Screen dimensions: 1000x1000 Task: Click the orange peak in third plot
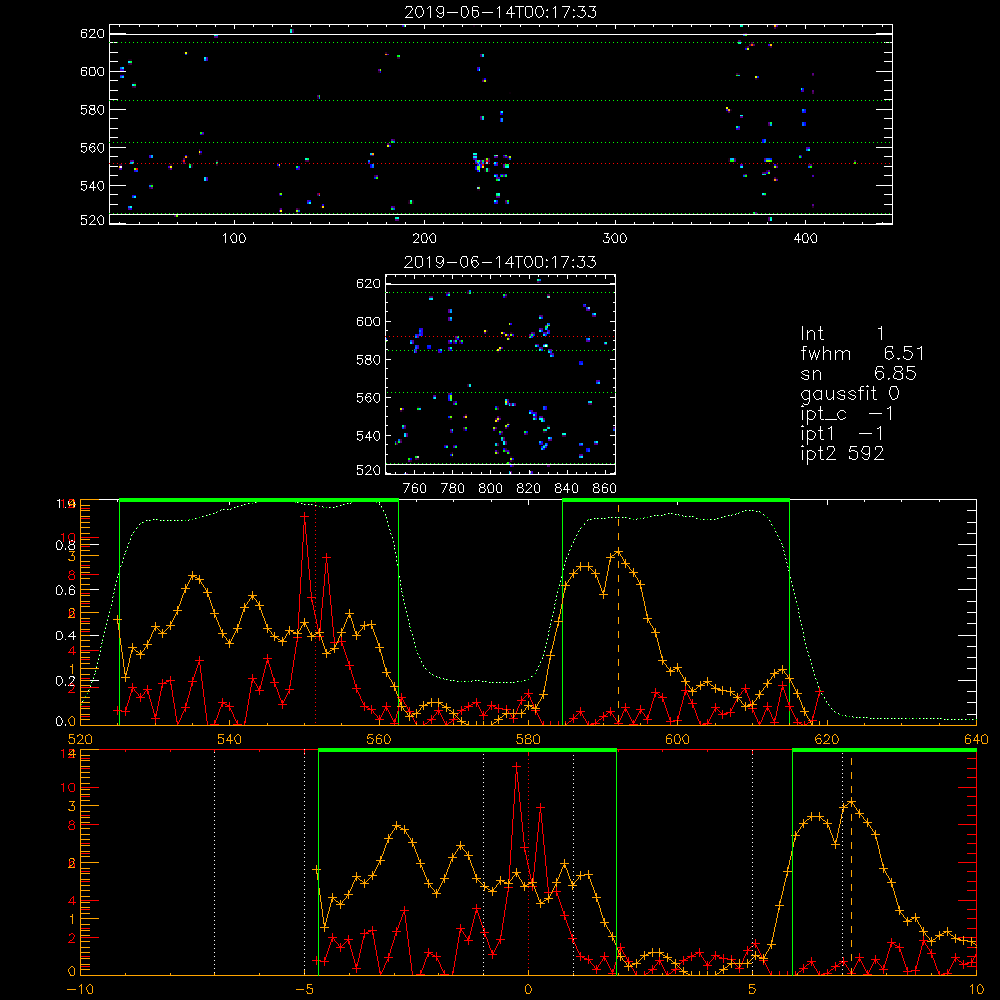617,552
